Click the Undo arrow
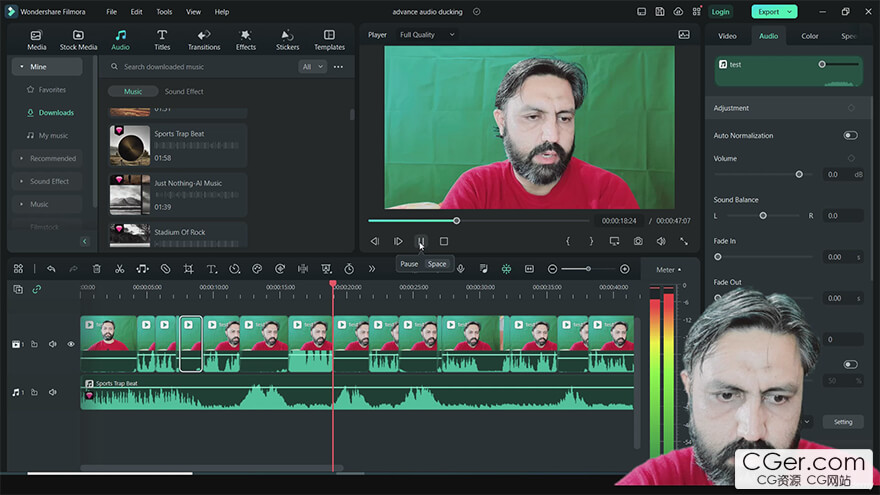Viewport: 880px width, 495px height. (51, 269)
